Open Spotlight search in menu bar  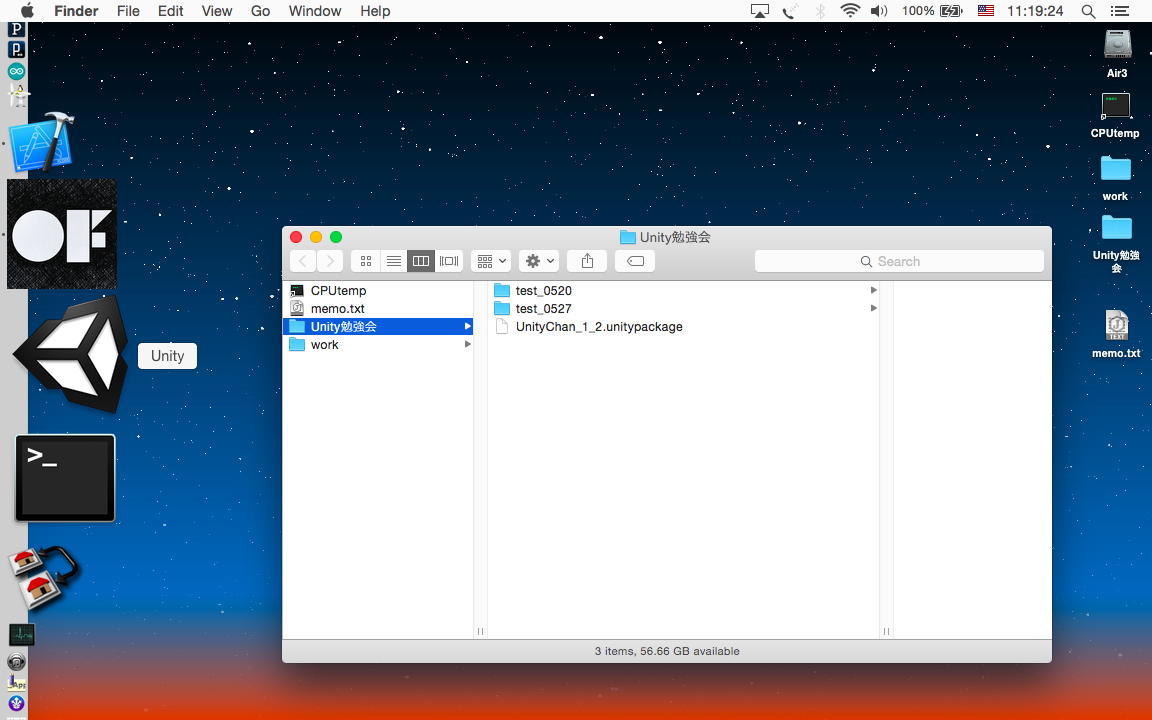point(1088,11)
